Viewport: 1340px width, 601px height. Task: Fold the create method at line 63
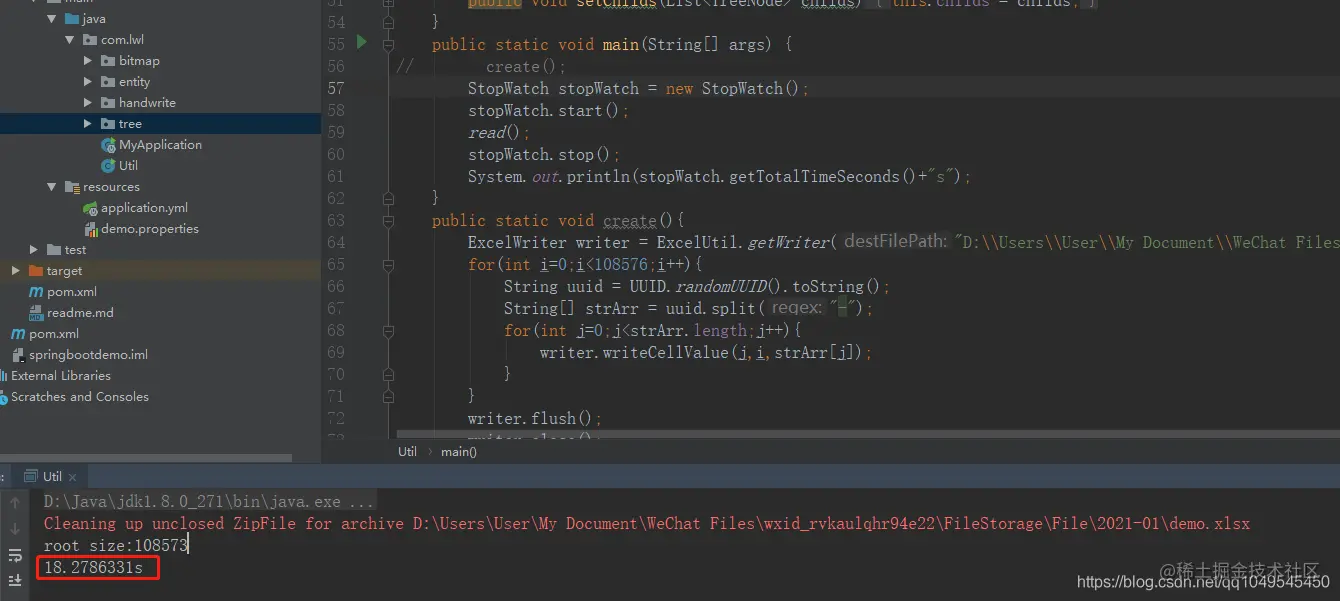click(x=388, y=220)
